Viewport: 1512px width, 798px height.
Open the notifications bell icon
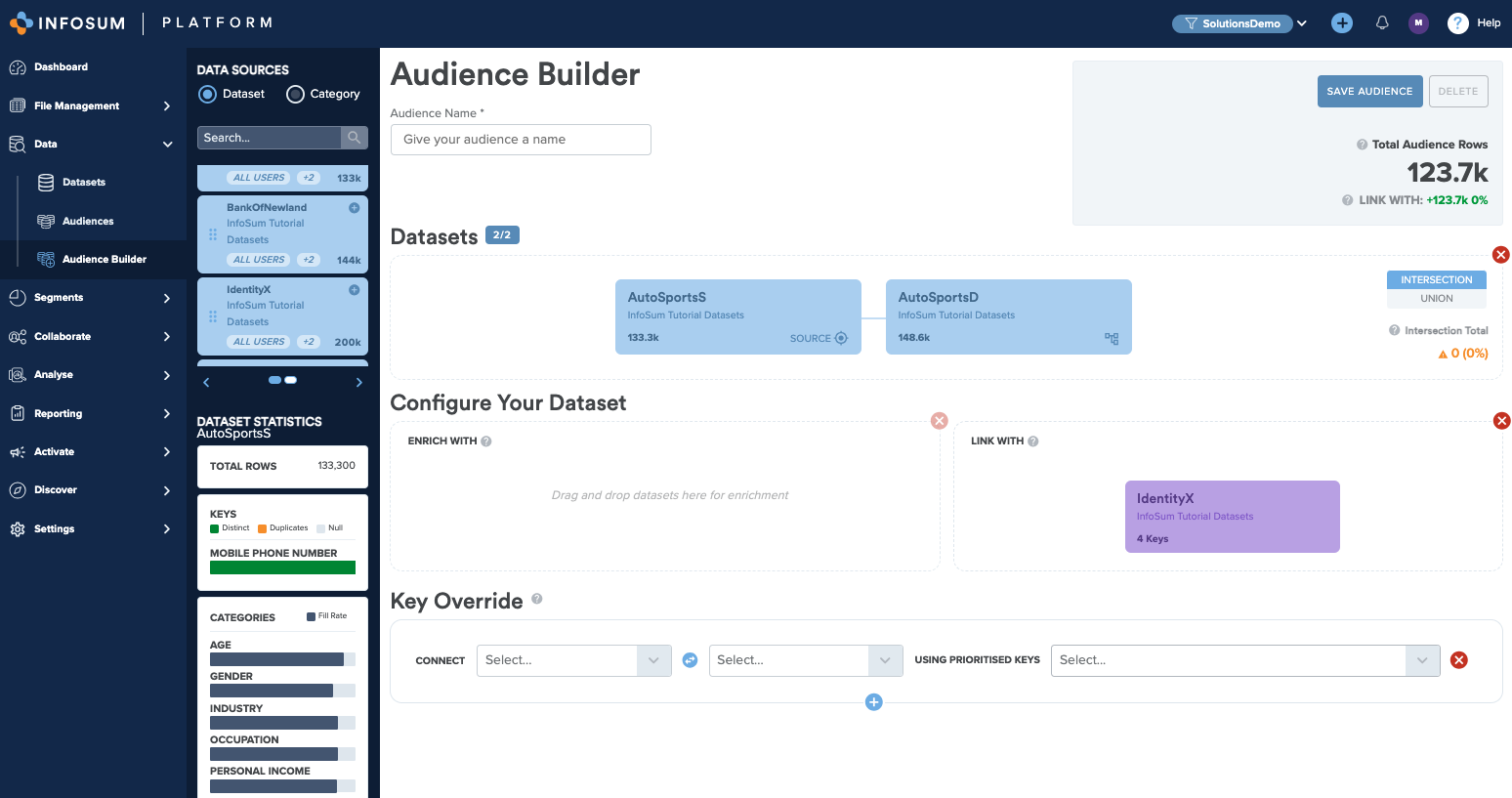coord(1381,22)
